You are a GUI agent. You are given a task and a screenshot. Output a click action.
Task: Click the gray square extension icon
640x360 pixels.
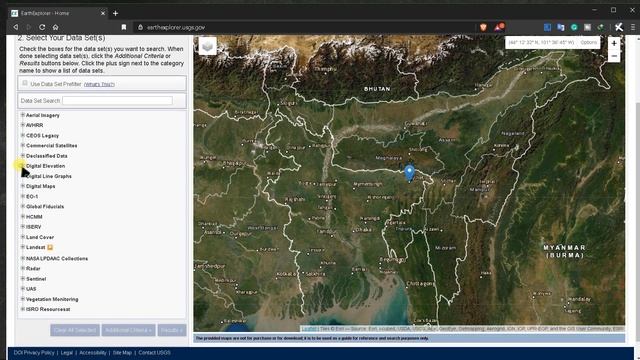point(587,27)
